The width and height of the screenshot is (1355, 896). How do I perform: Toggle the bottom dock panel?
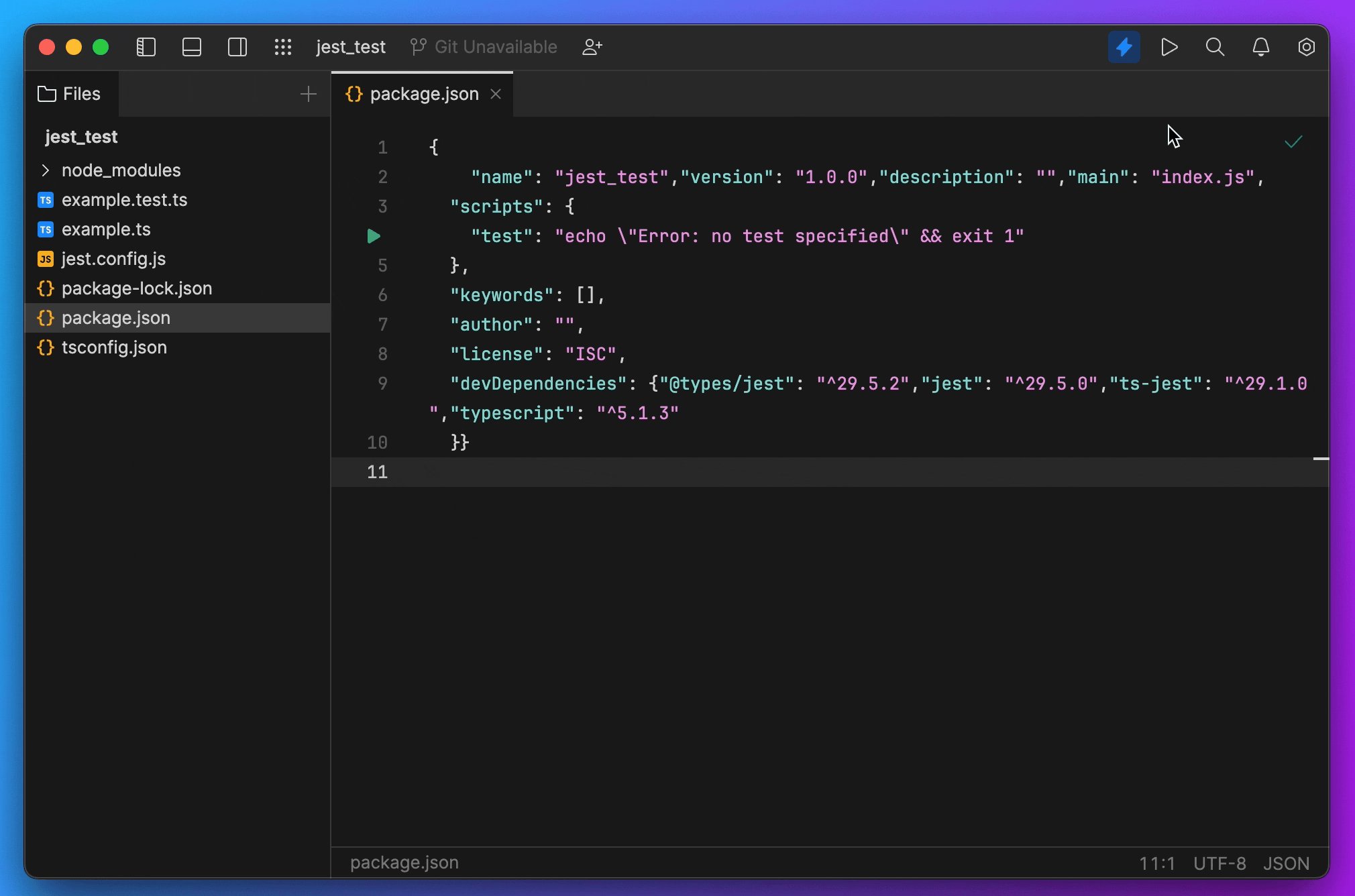[192, 47]
